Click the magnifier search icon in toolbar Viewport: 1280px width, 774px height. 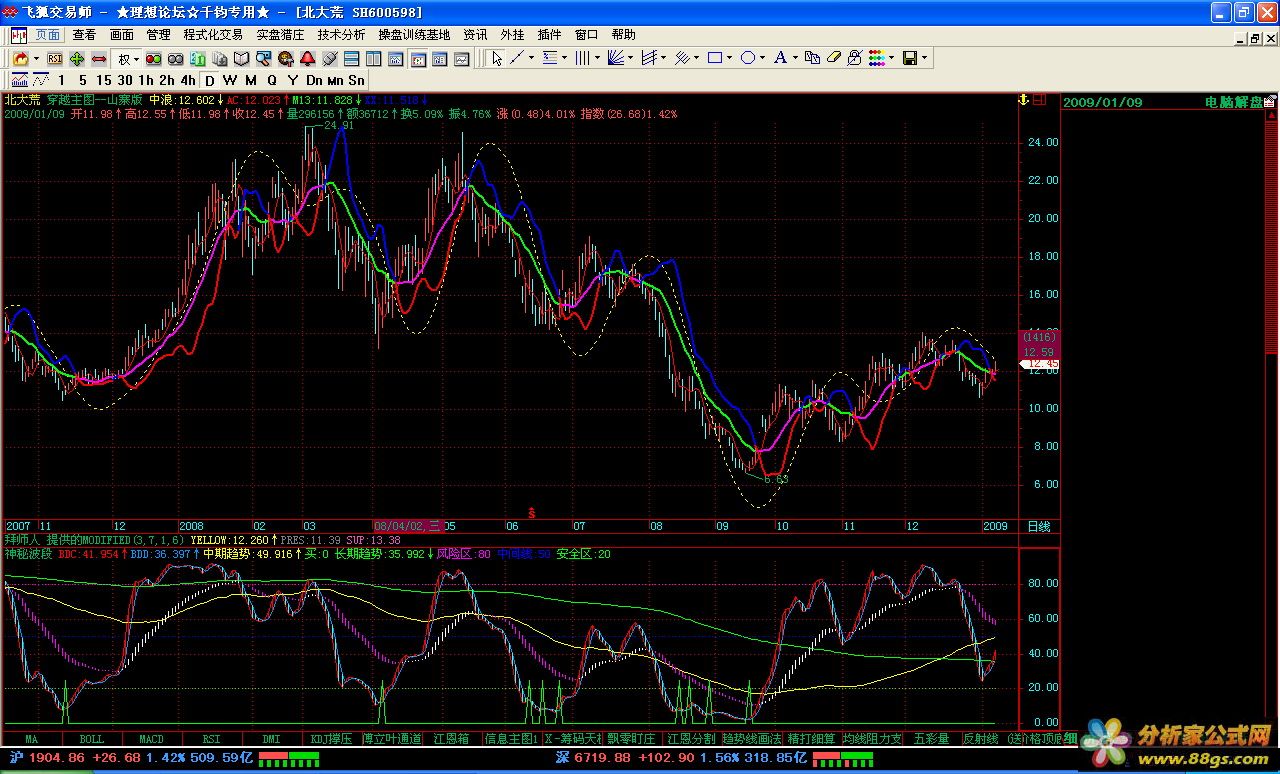pyautogui.click(x=263, y=59)
